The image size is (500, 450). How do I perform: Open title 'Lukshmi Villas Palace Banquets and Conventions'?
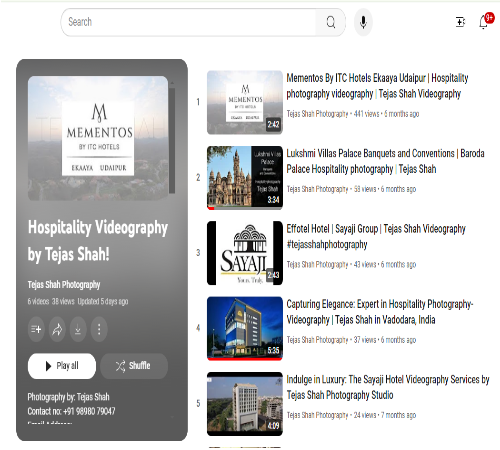(x=385, y=161)
